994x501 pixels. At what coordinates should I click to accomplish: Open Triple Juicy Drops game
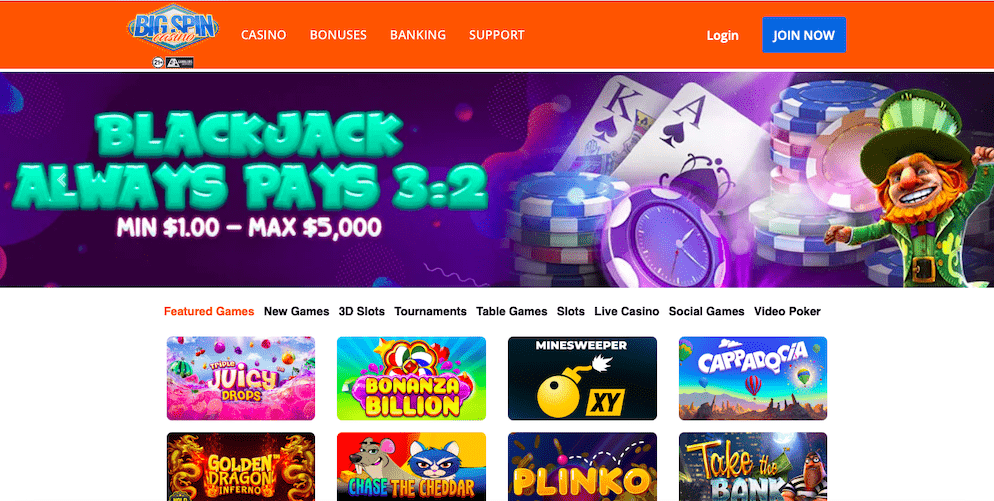click(241, 378)
